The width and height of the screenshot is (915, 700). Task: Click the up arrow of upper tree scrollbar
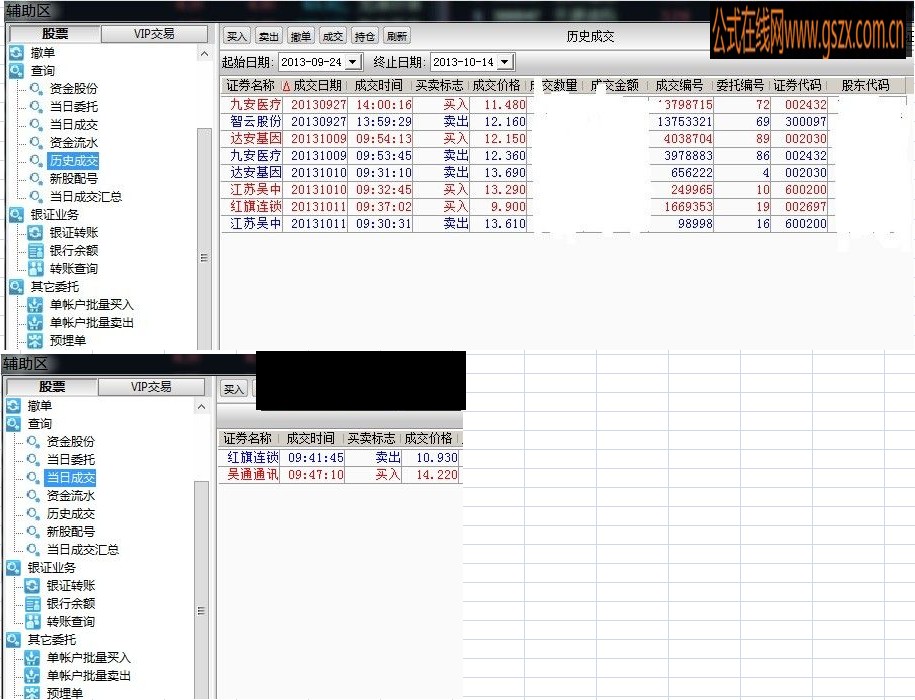coord(204,54)
